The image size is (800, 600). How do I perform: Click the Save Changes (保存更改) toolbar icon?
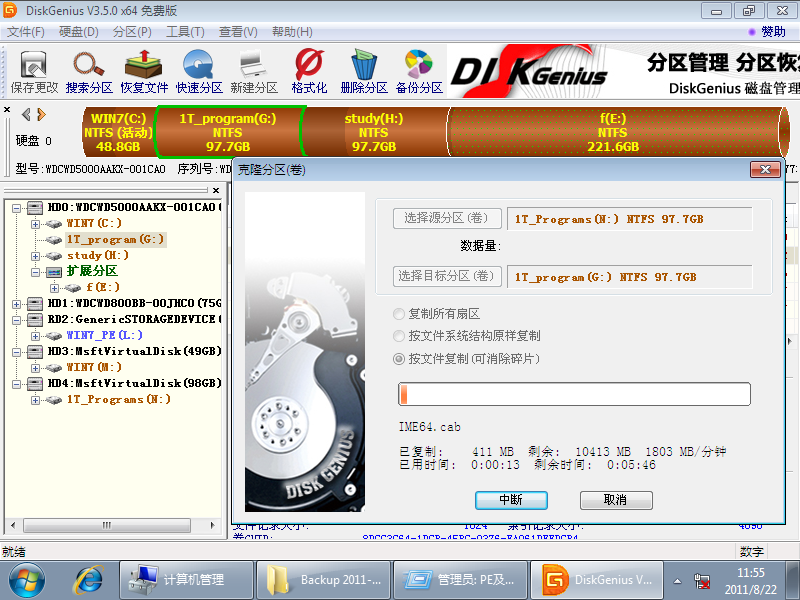pos(34,71)
